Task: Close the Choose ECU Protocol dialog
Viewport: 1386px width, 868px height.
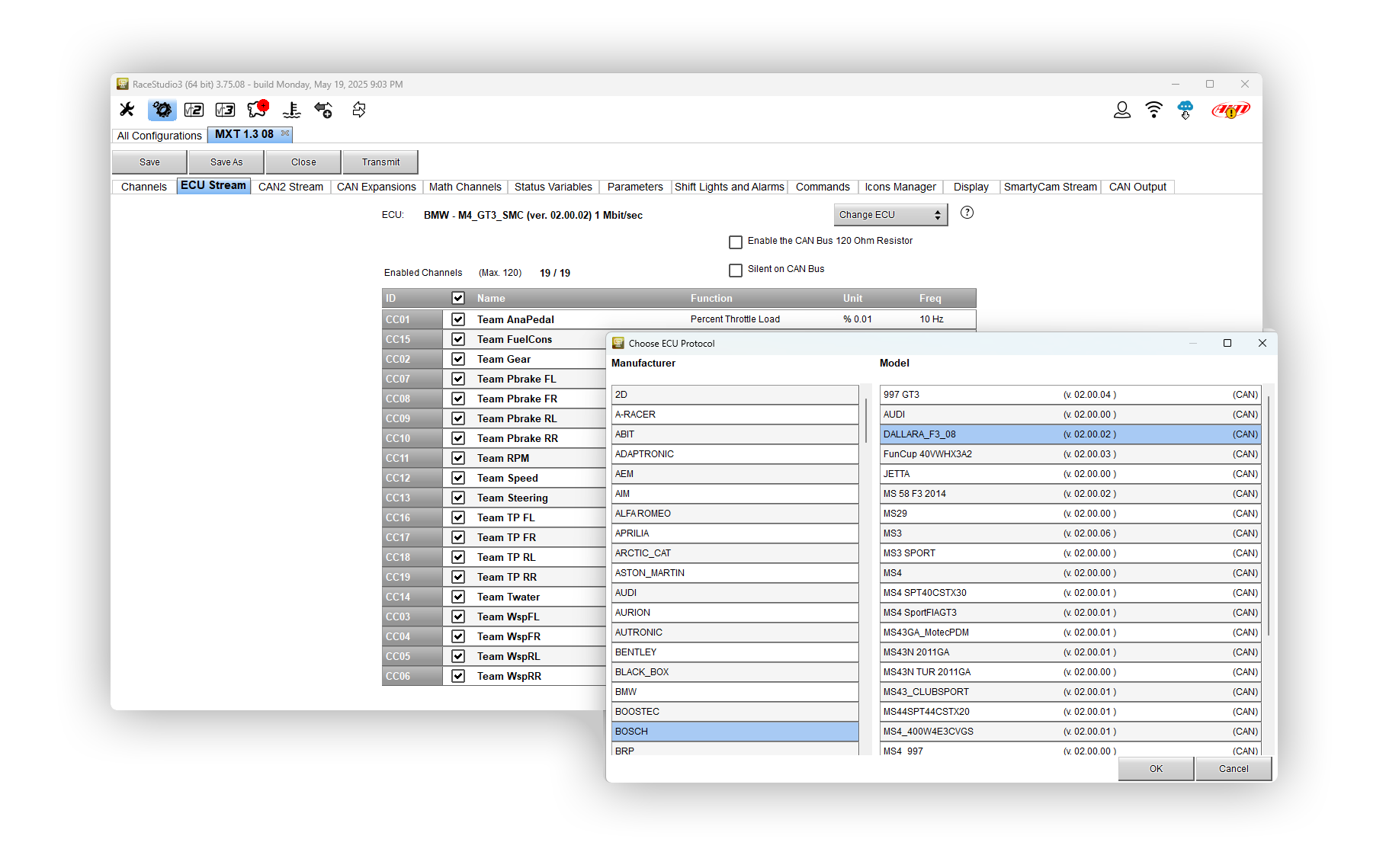Action: (1262, 343)
